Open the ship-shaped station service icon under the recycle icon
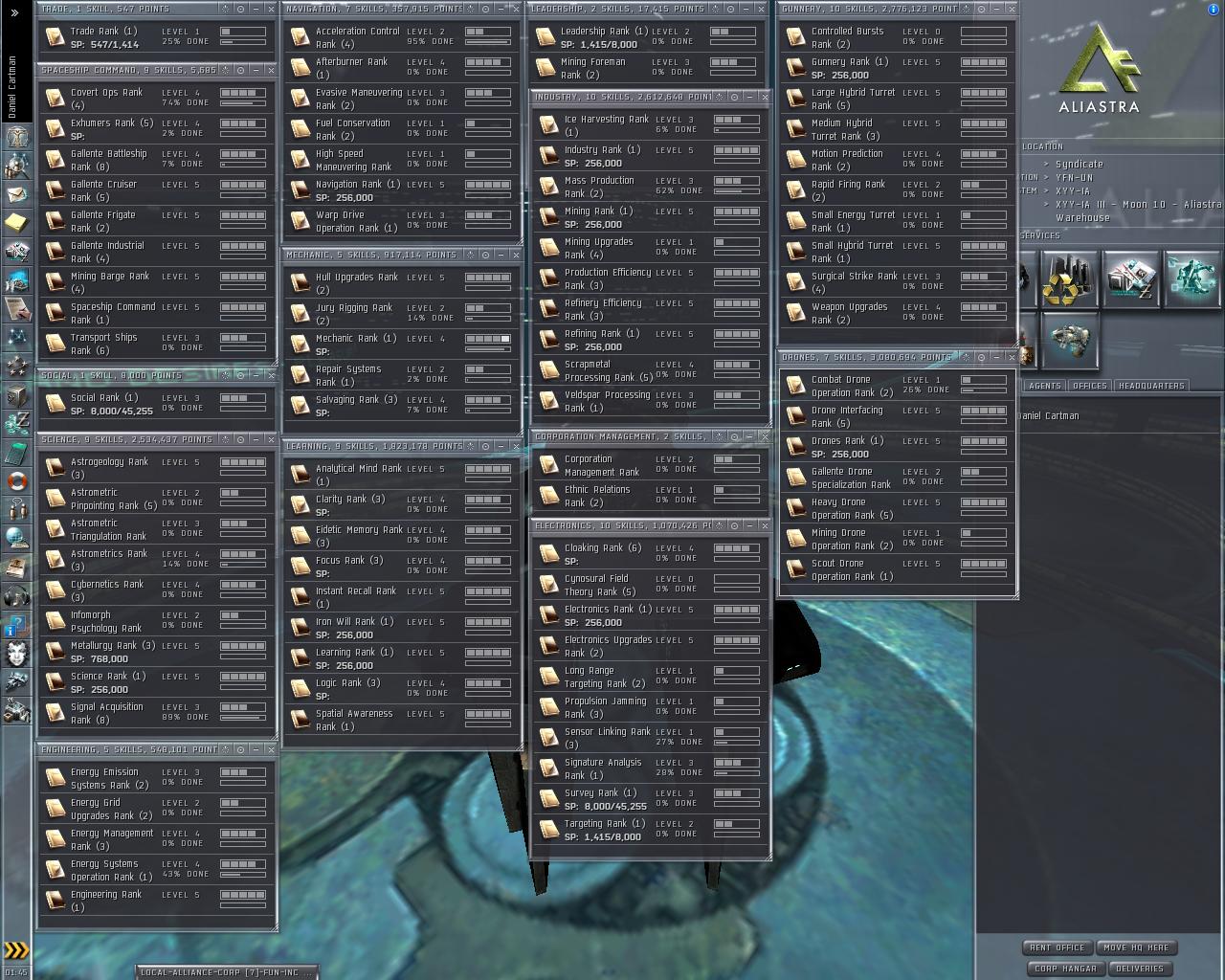 [x=1069, y=340]
